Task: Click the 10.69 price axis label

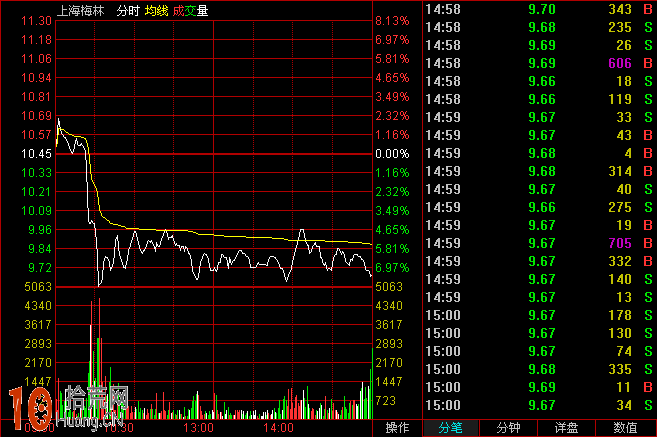Action: pyautogui.click(x=36, y=116)
